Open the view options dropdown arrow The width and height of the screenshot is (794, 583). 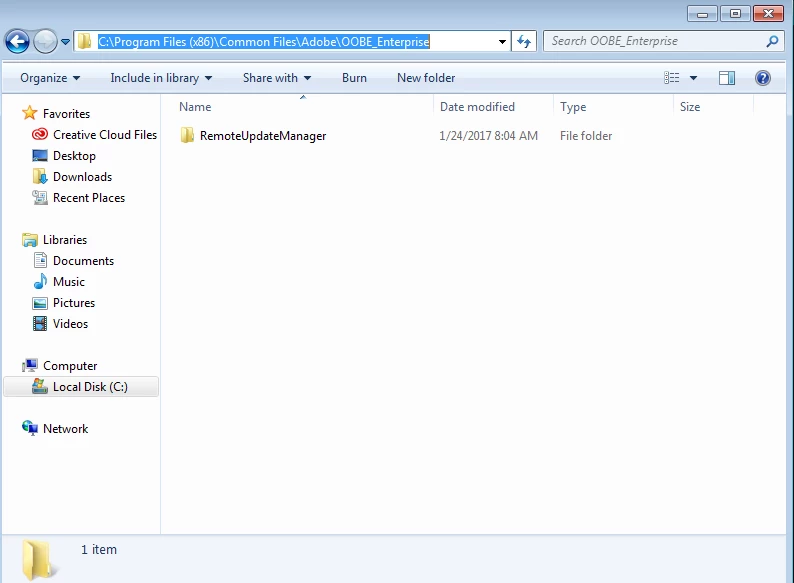click(693, 78)
